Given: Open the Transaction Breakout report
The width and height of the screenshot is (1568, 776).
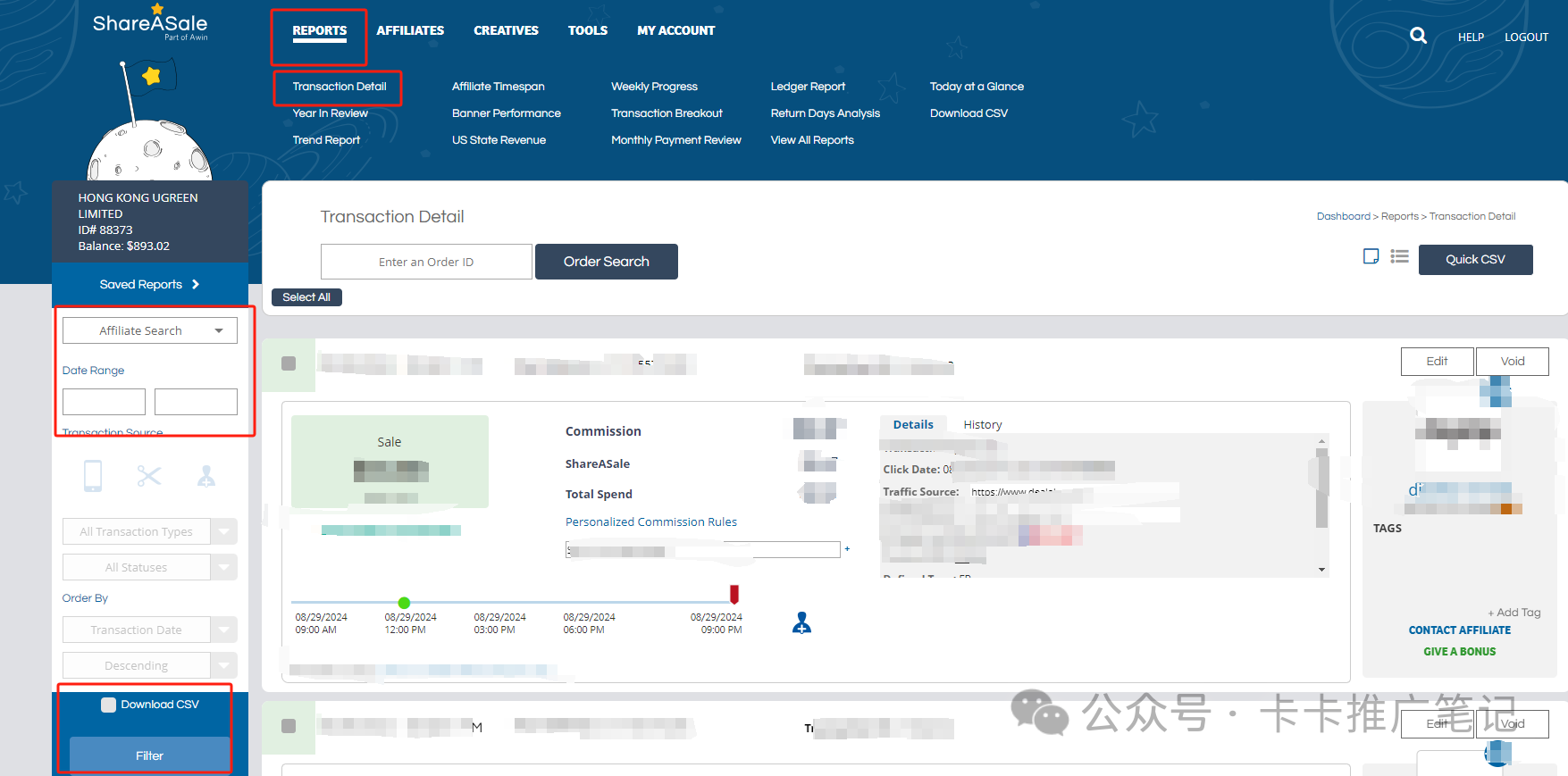Looking at the screenshot, I should [x=667, y=113].
